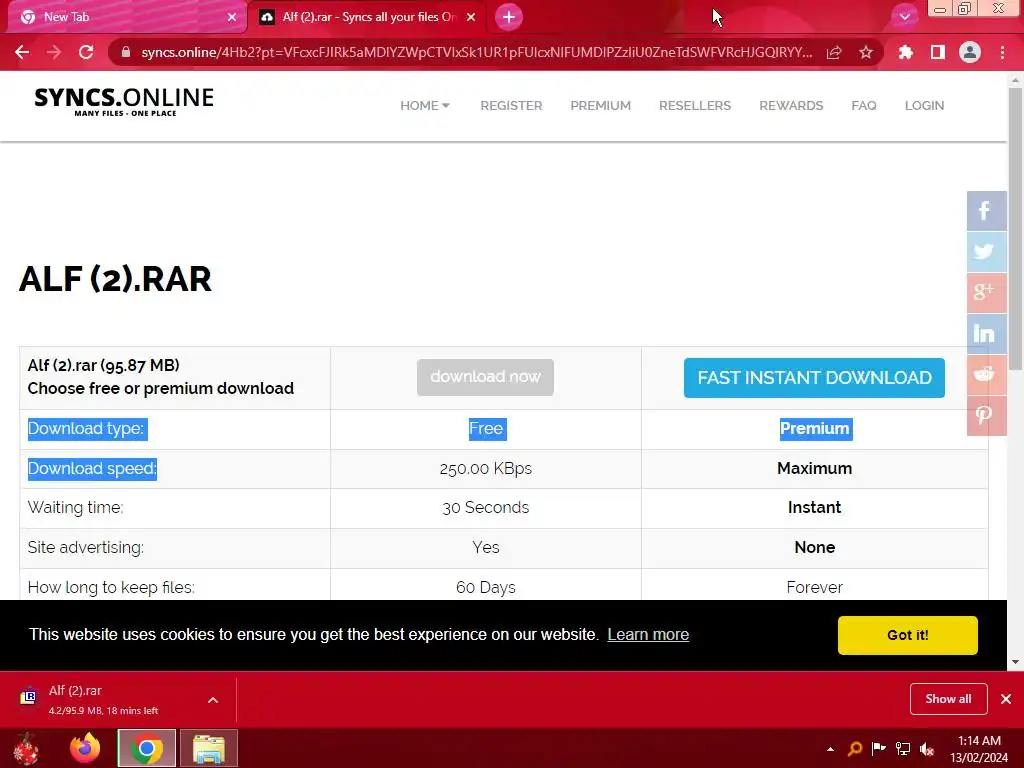Open File Explorer from the taskbar
1024x768 pixels.
click(209, 748)
